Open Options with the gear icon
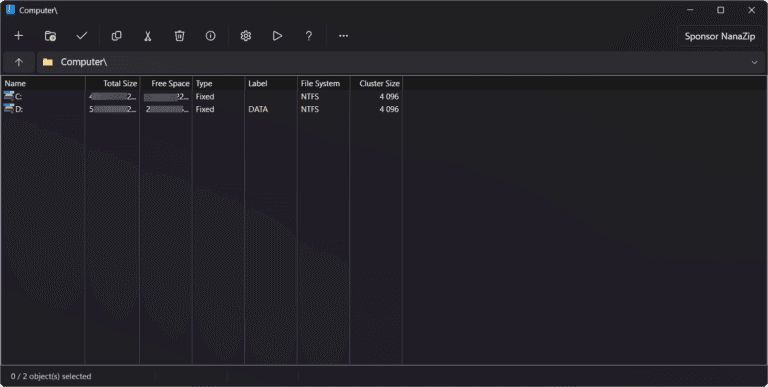This screenshot has width=768, height=387. (x=246, y=36)
